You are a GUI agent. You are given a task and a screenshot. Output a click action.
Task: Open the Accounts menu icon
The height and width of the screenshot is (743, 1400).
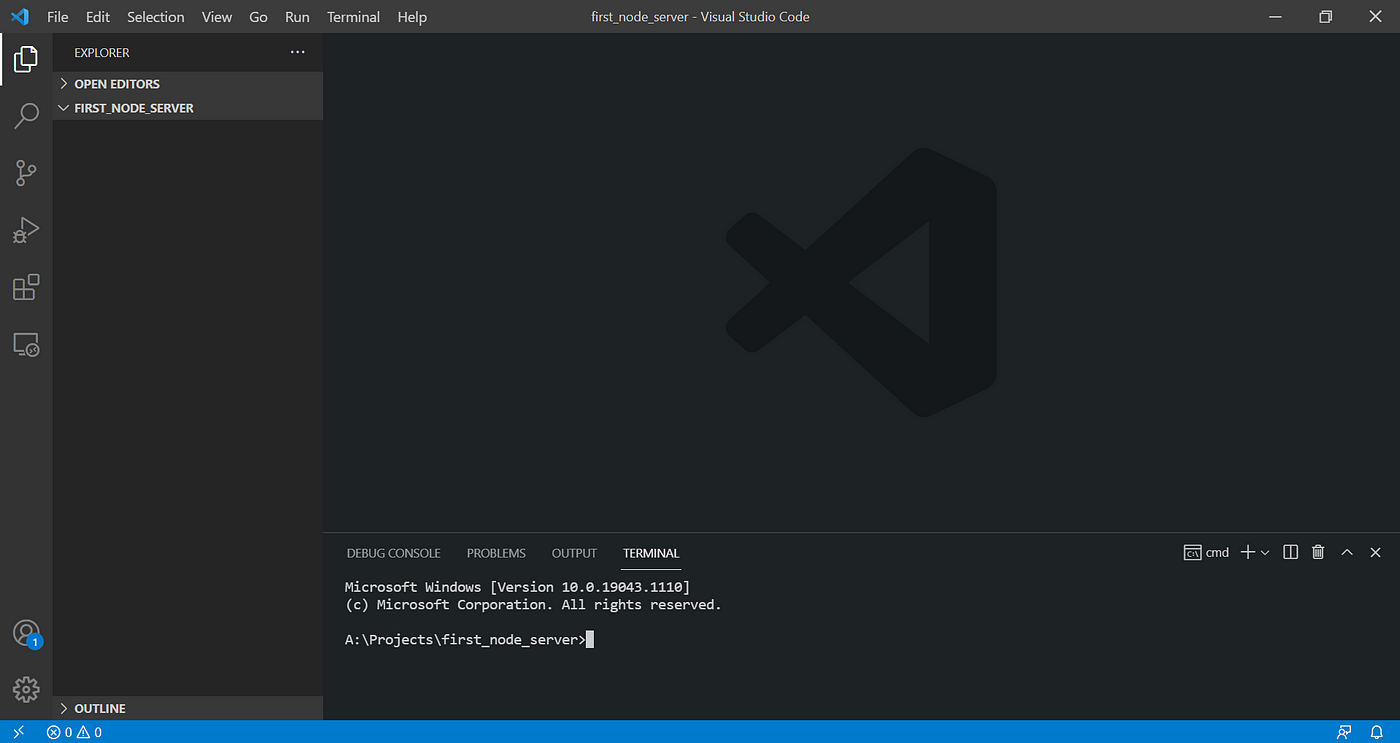26,634
